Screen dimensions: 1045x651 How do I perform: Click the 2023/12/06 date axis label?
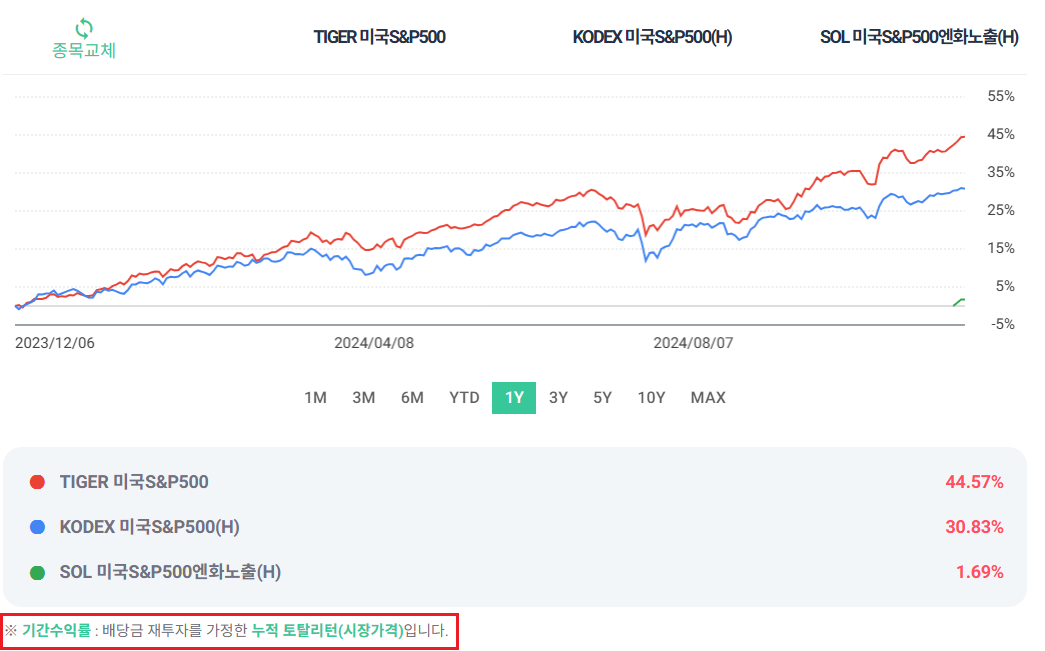[x=55, y=343]
